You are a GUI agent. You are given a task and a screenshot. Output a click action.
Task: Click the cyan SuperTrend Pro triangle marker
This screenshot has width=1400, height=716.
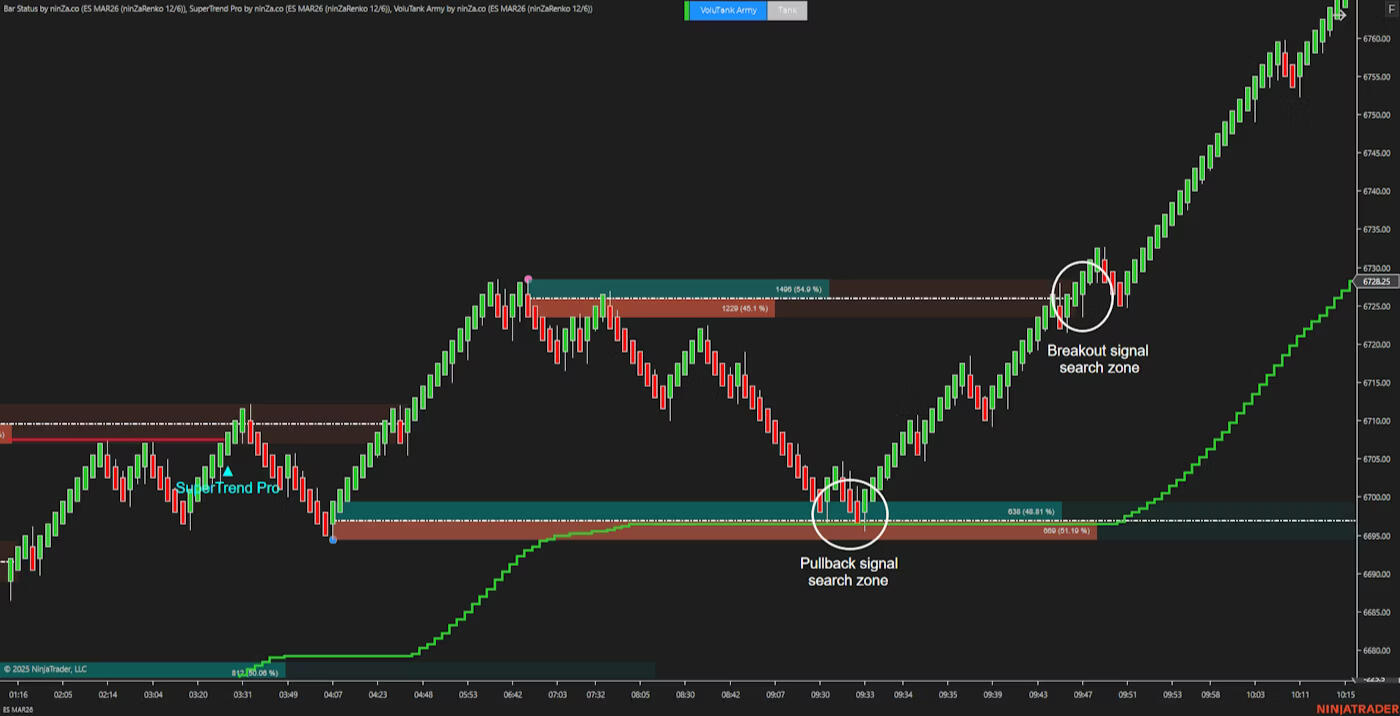pos(228,471)
